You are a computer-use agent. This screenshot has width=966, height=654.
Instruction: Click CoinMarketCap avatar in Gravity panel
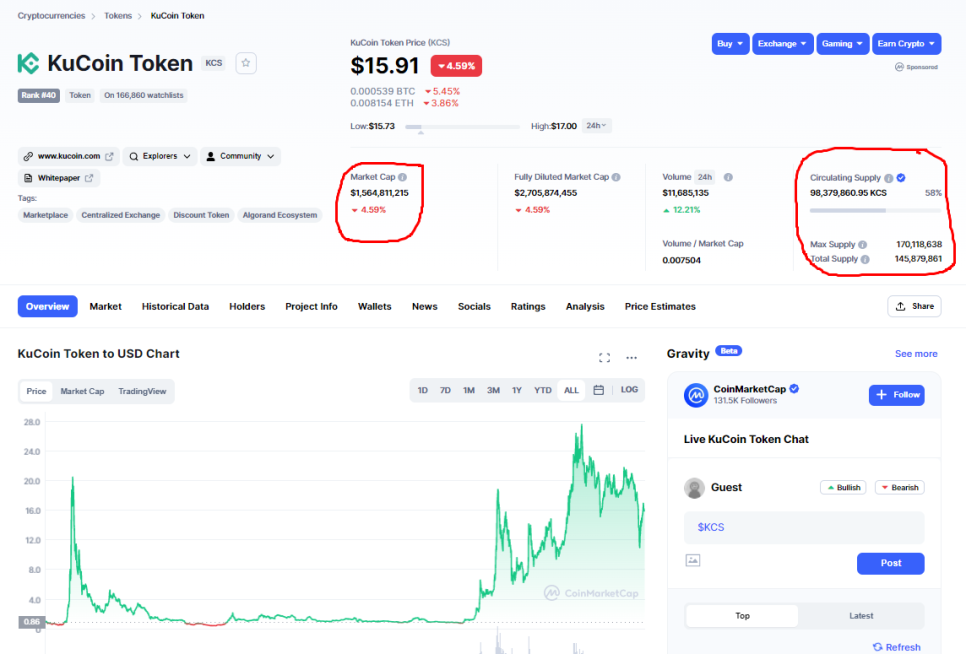coord(696,395)
